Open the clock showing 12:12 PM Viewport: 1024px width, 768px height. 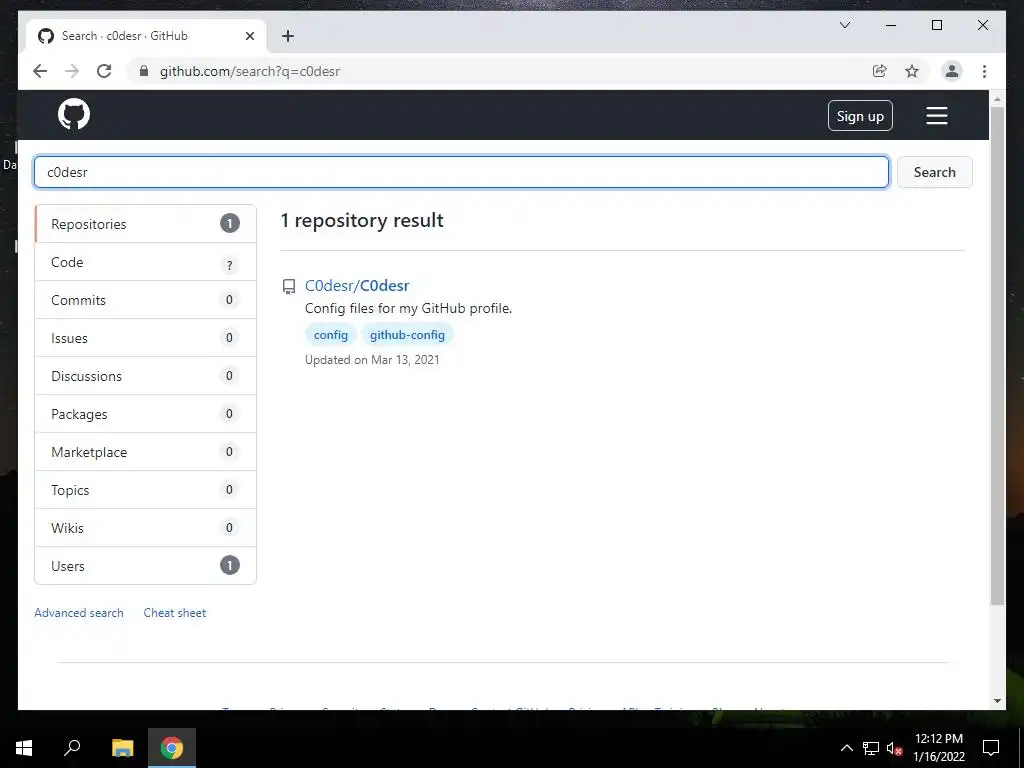point(939,748)
